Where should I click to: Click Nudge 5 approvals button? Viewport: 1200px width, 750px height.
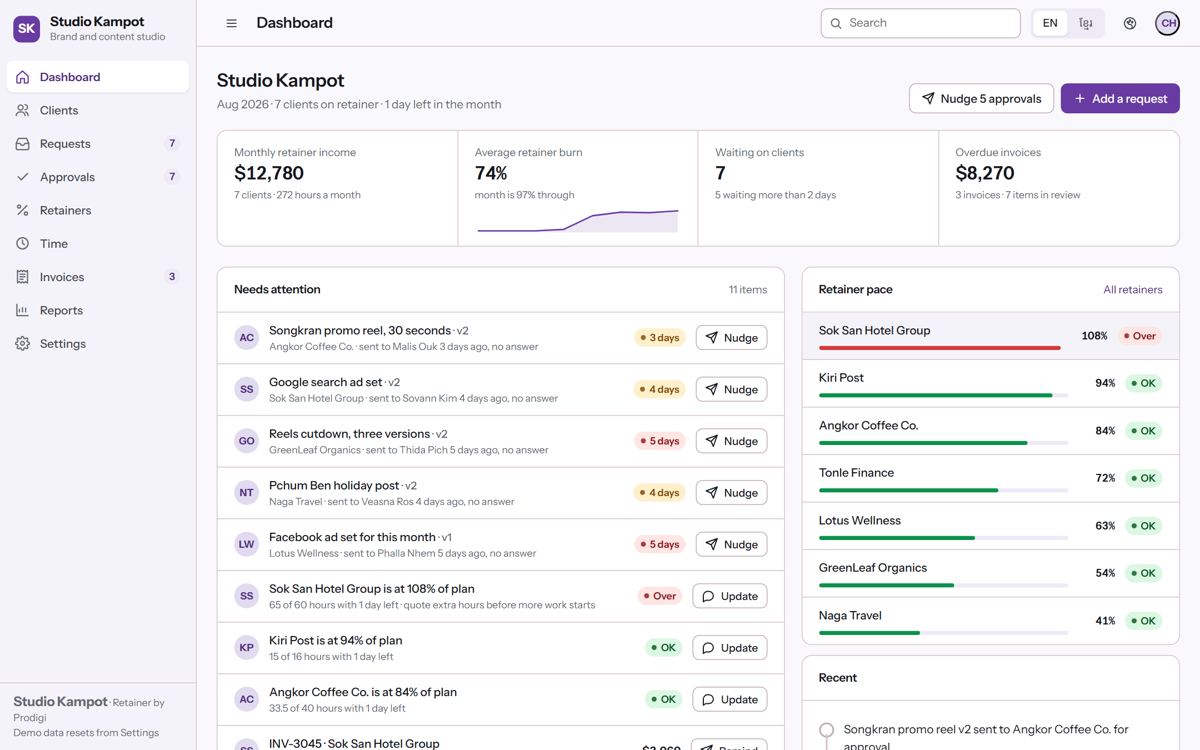tap(981, 98)
